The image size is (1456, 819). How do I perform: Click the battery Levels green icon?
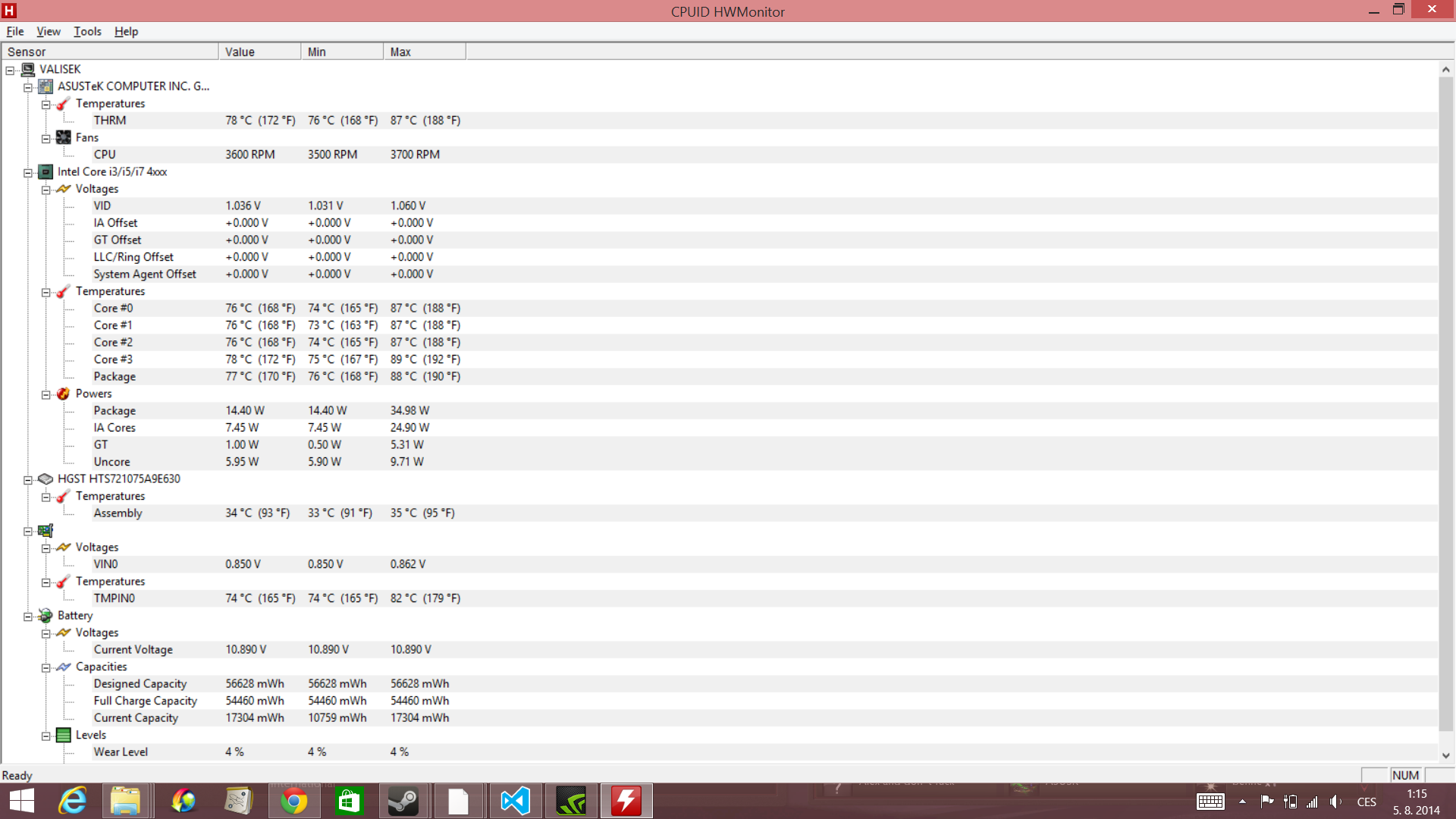(x=64, y=735)
